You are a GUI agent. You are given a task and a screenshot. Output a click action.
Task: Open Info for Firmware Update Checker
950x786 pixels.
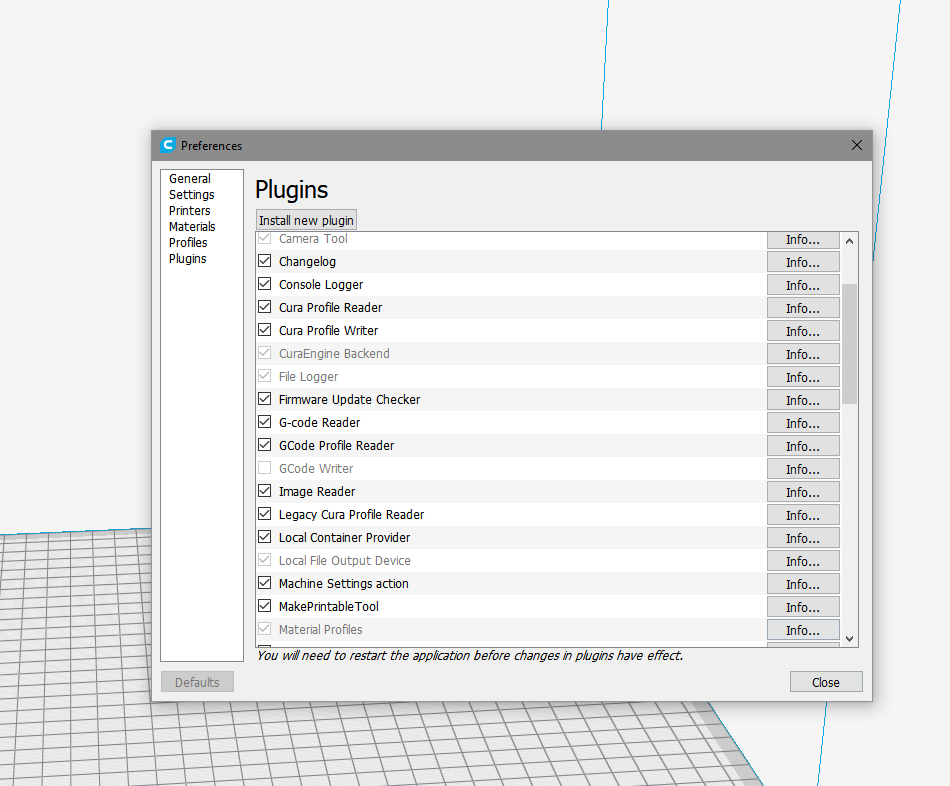tap(803, 401)
